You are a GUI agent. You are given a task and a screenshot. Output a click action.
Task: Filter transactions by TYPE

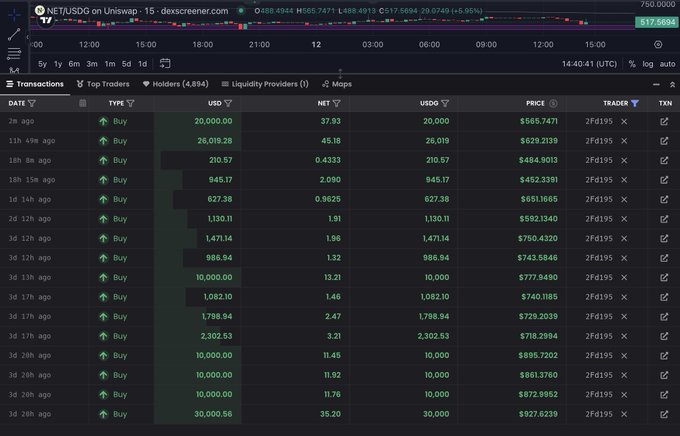pyautogui.click(x=131, y=103)
